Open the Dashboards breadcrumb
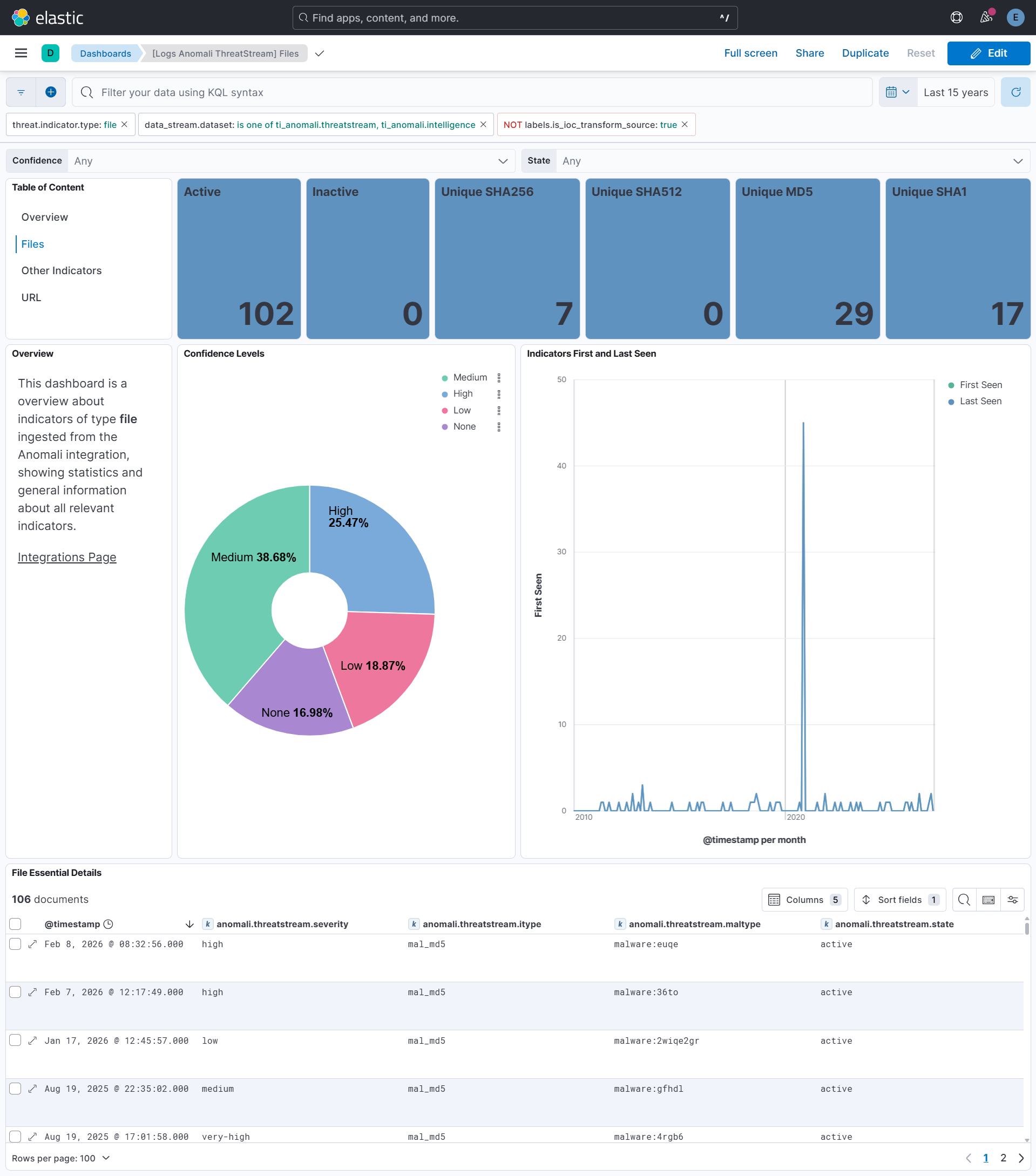 point(105,53)
